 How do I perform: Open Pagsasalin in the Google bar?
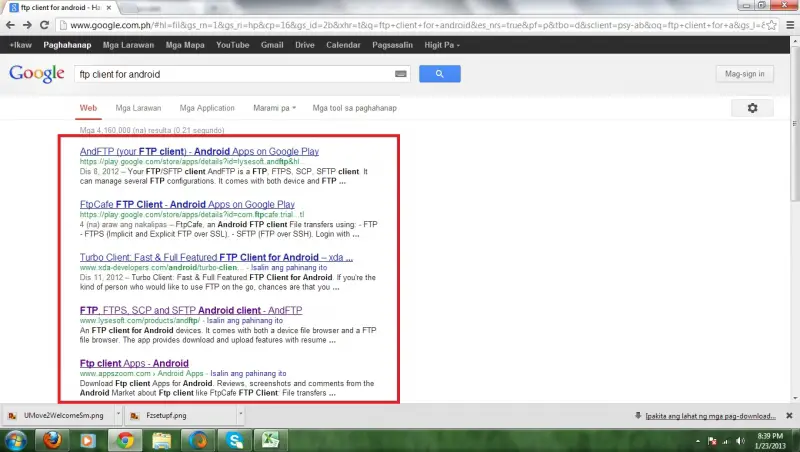pyautogui.click(x=392, y=45)
